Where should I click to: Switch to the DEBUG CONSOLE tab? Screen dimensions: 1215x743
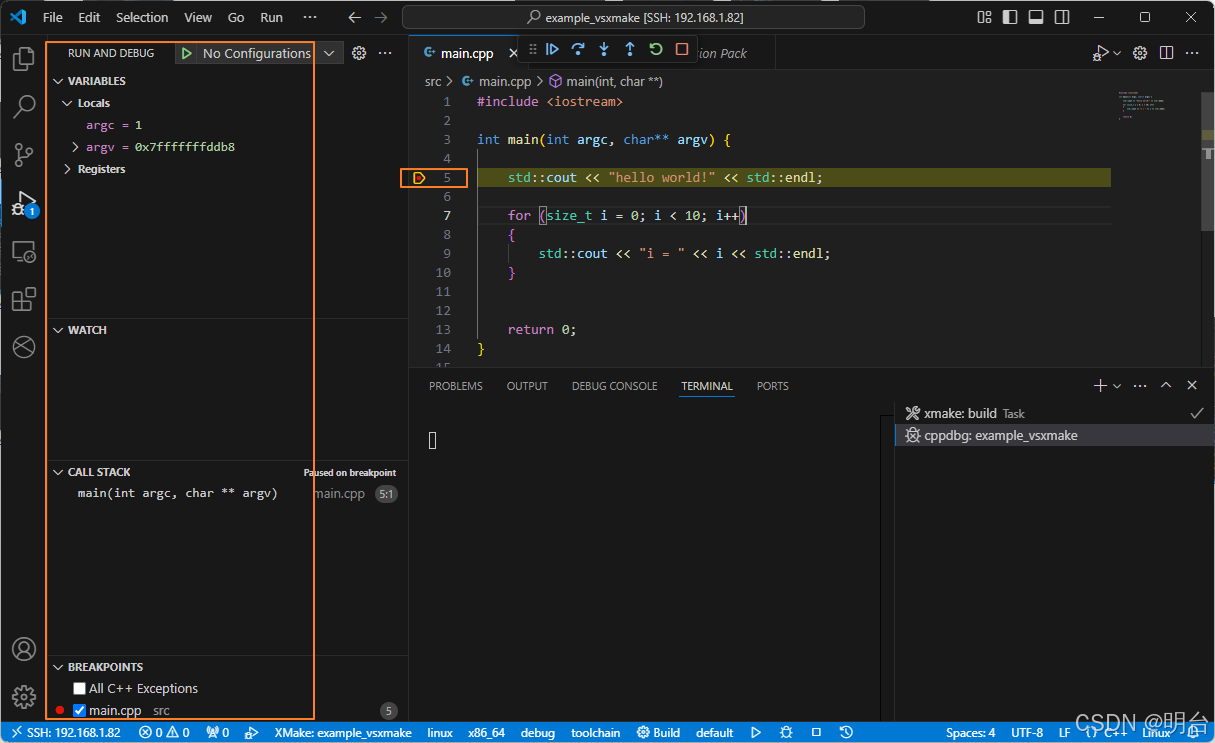coord(615,386)
